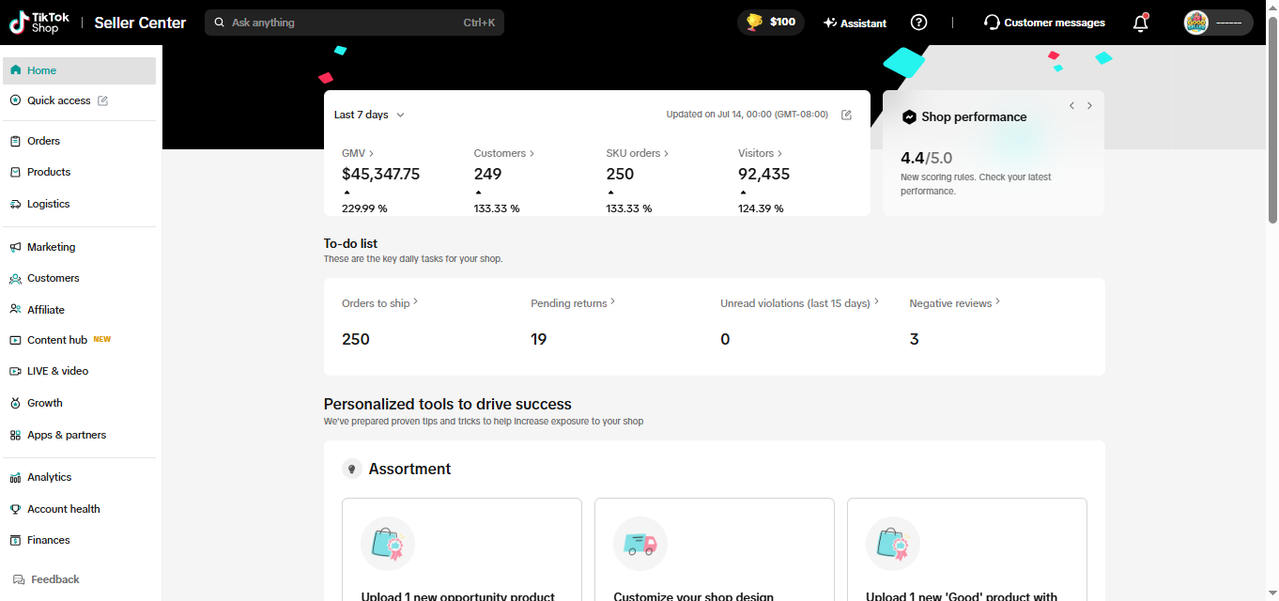The width and height of the screenshot is (1279, 601).
Task: Click the delivery truck card icon
Action: point(640,544)
